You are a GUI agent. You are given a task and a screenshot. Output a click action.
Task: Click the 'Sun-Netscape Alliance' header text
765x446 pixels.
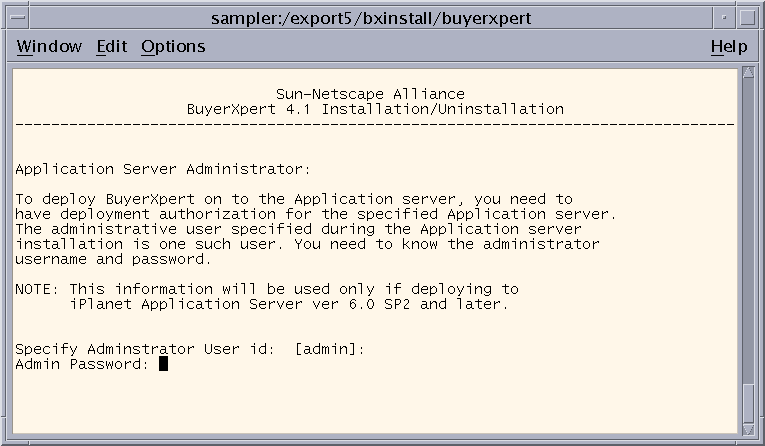370,94
